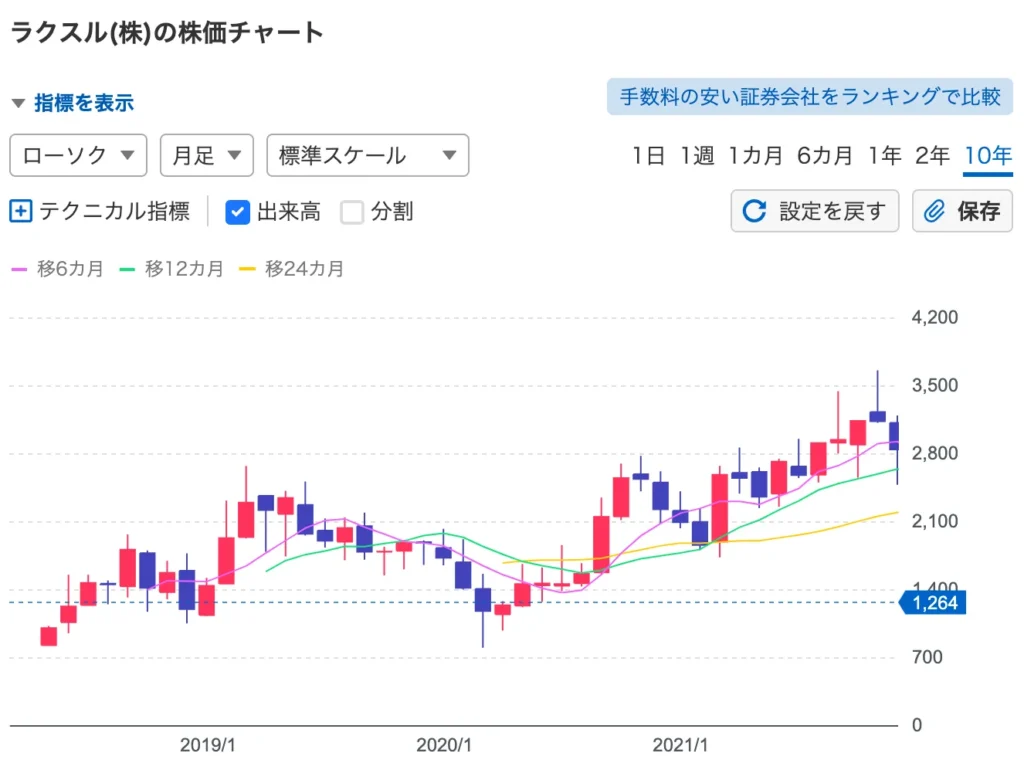Viewport: 1024px width, 763px height.
Task: Open the 月足 interval dropdown
Action: tap(206, 155)
